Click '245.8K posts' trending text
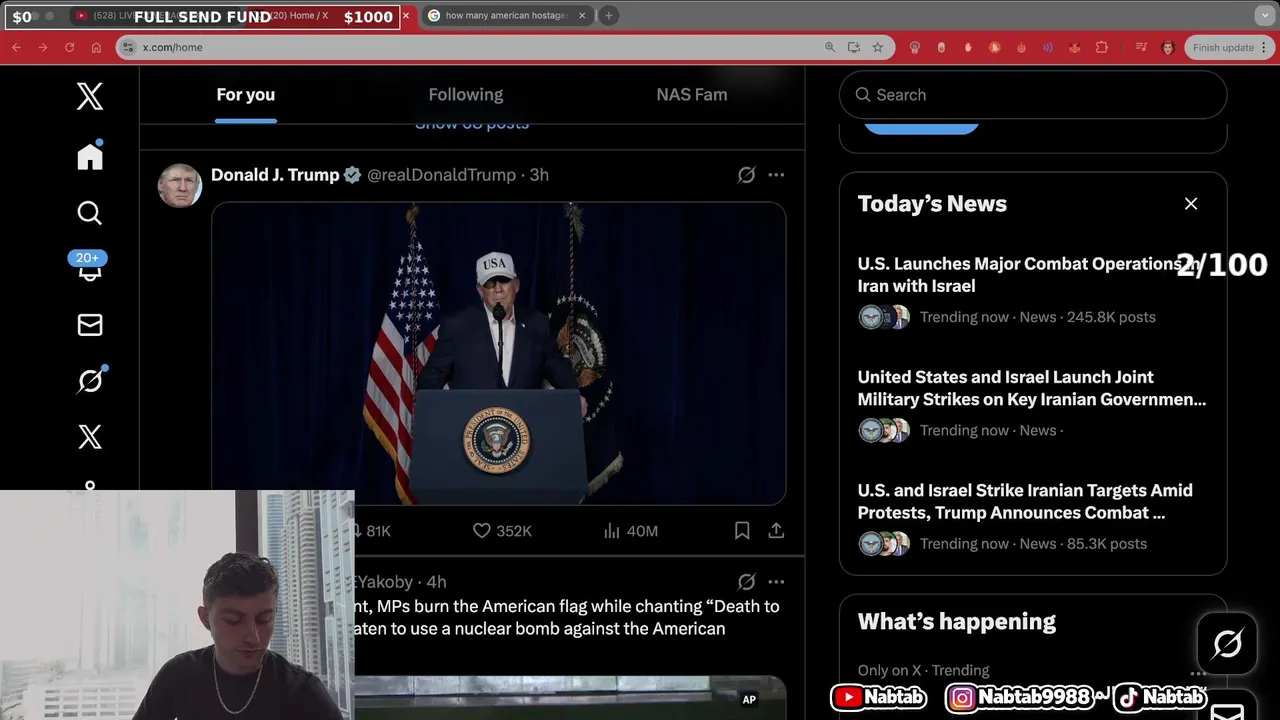Image resolution: width=1280 pixels, height=720 pixels. tap(1111, 317)
